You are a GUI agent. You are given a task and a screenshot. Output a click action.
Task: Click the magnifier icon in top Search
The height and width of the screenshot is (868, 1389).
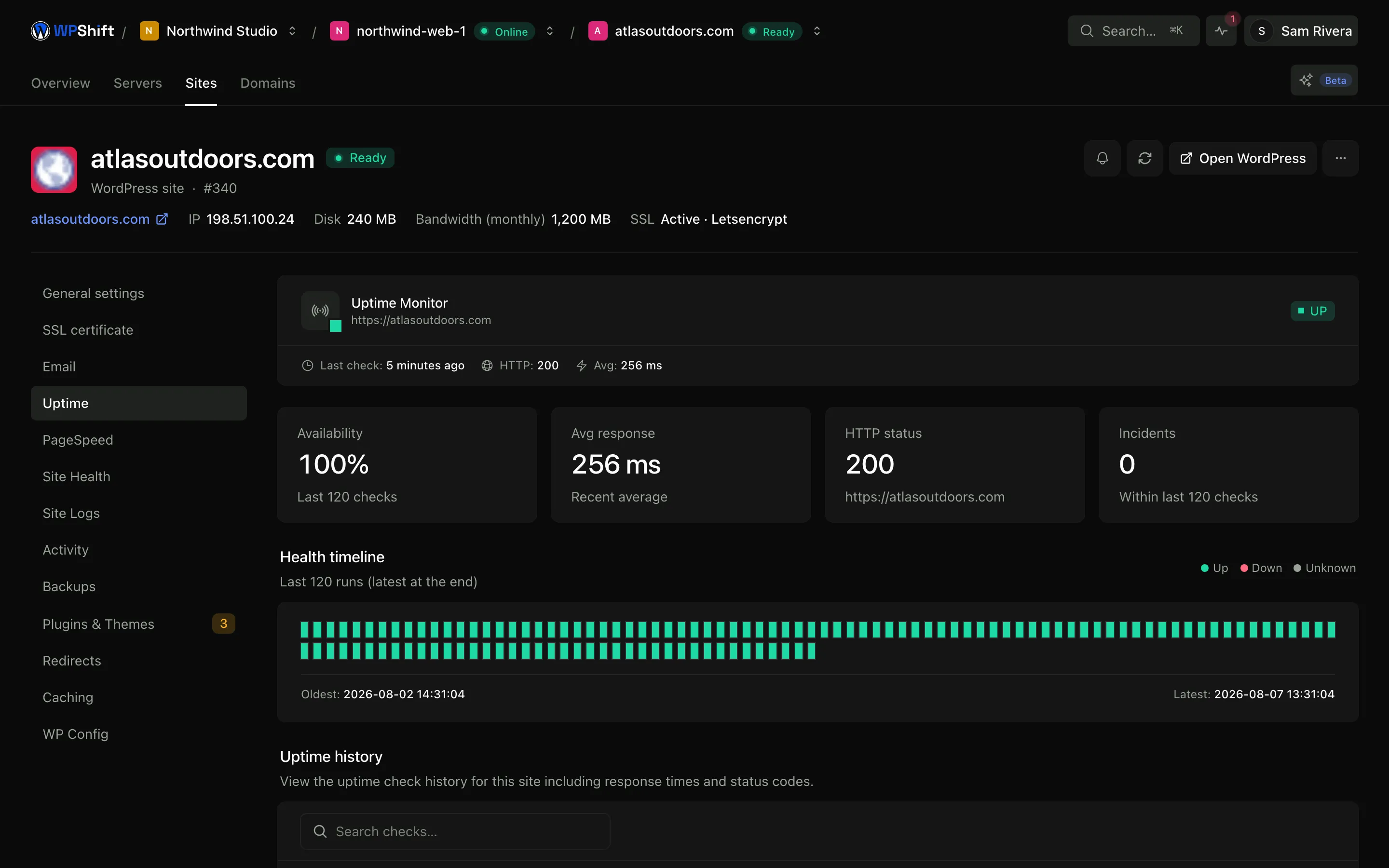click(x=1087, y=31)
